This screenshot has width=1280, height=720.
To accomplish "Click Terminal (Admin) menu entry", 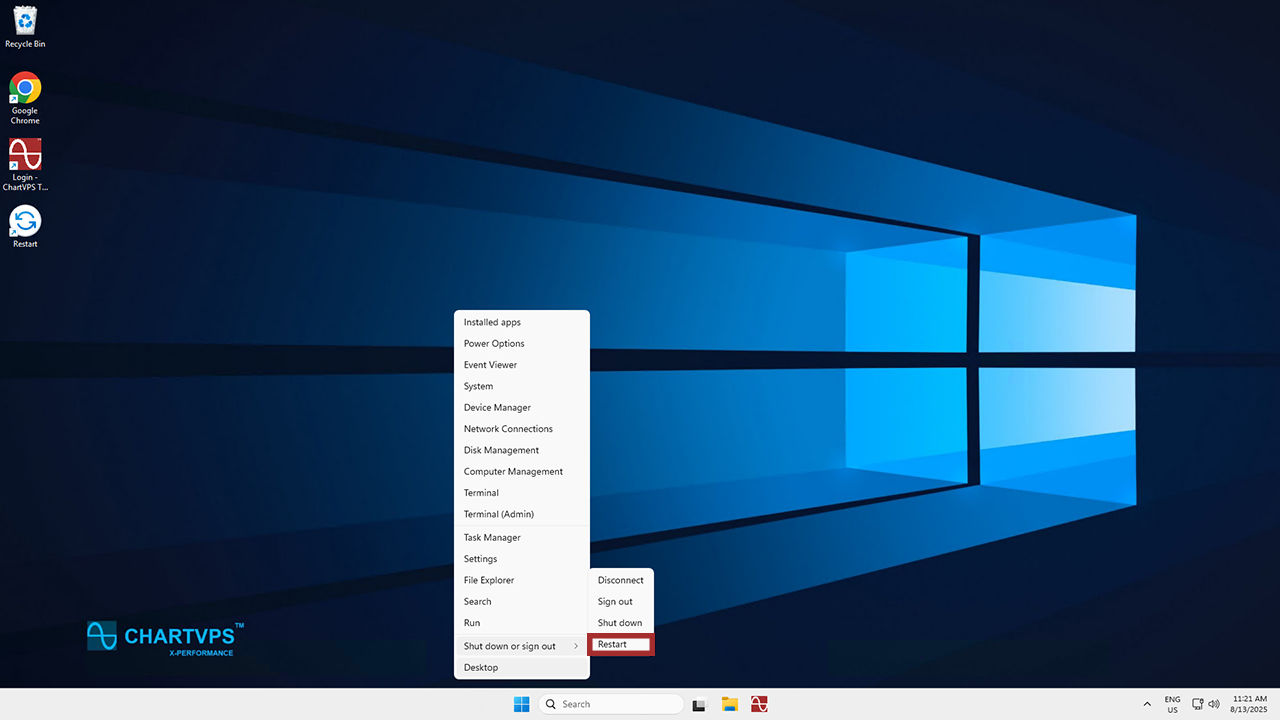I will pos(498,514).
